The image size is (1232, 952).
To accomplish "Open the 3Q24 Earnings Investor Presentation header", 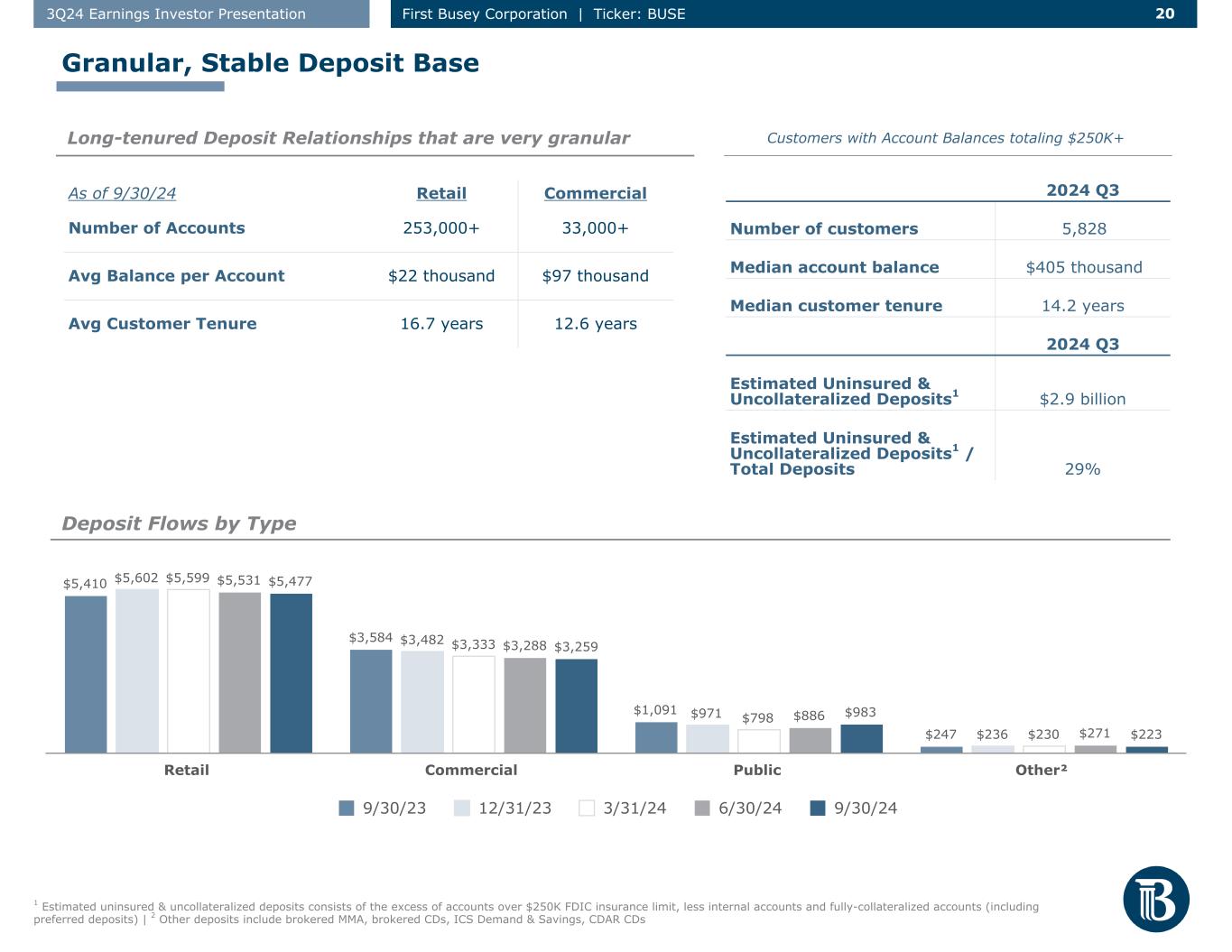I will pyautogui.click(x=201, y=14).
